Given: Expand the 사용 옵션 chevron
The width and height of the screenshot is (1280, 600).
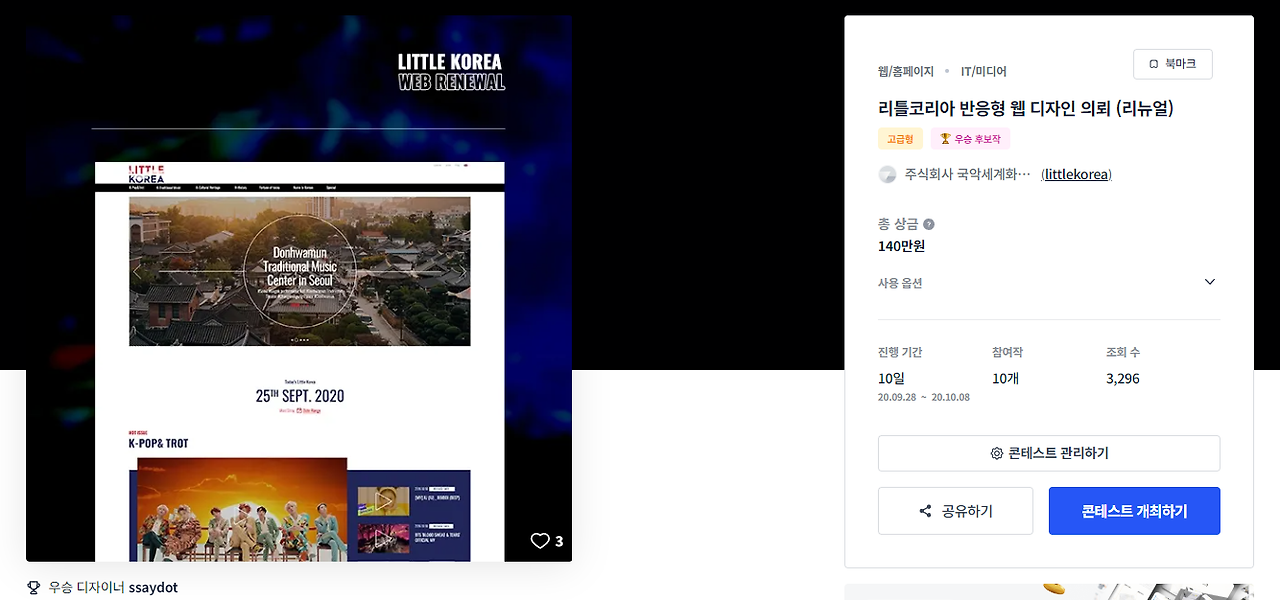Looking at the screenshot, I should [1210, 282].
